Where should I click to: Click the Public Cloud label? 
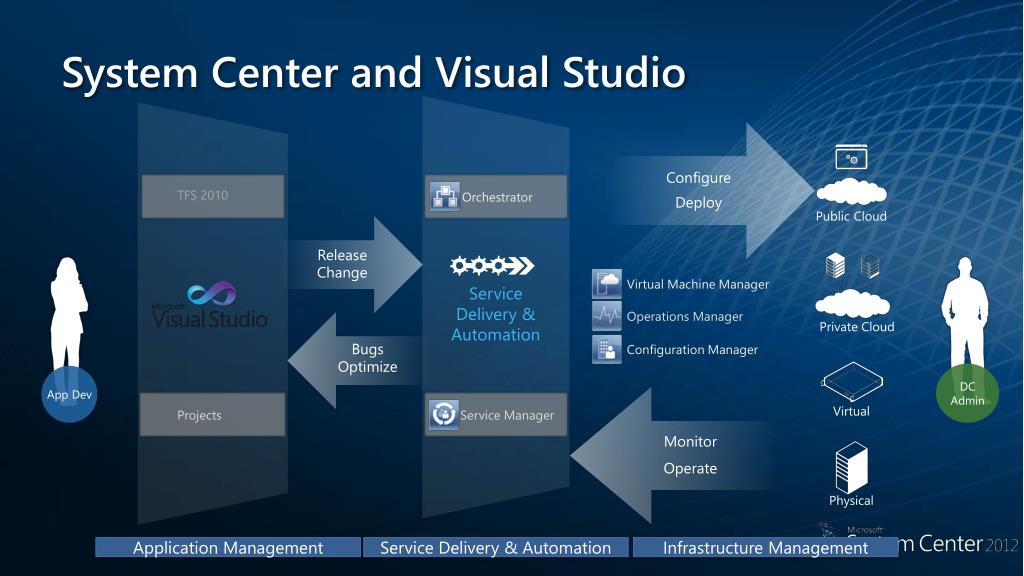click(851, 216)
